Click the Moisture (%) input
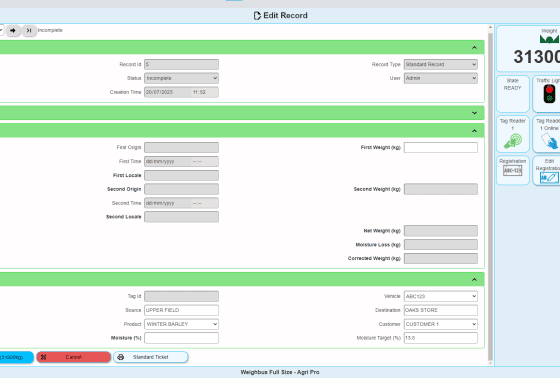Image resolution: width=560 pixels, height=378 pixels. (x=181, y=338)
